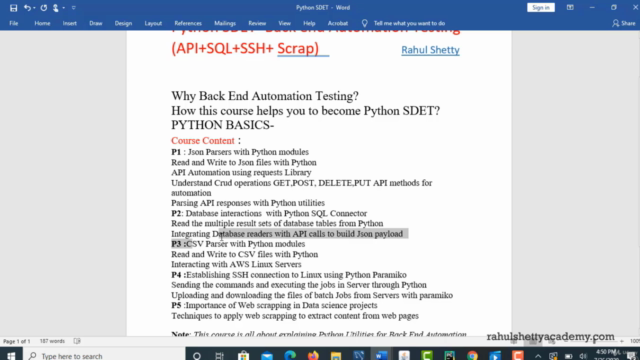Open Ribbon Display Options icon
The width and height of the screenshot is (640, 360).
(x=570, y=7)
